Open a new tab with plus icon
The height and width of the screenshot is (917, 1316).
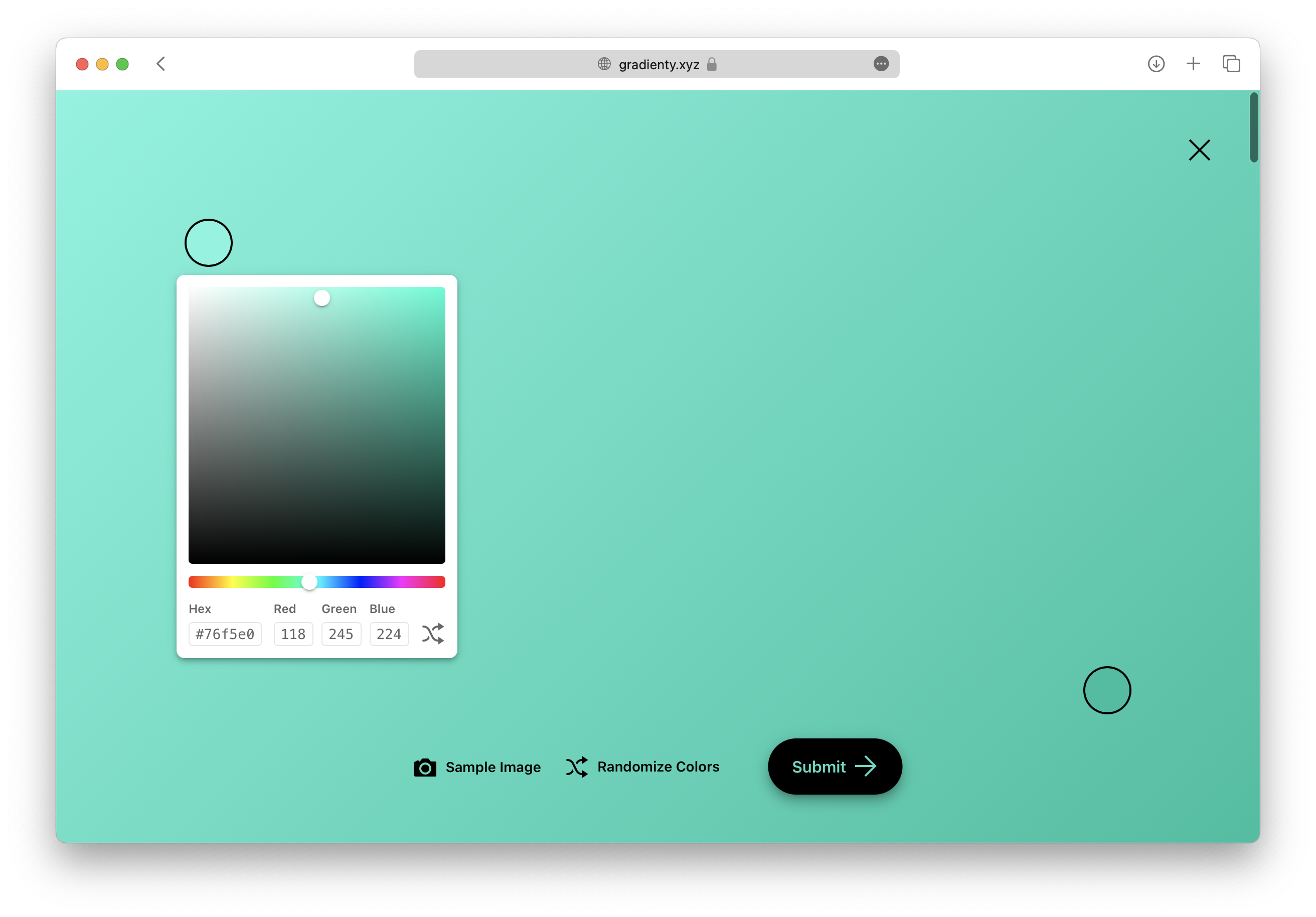(1193, 64)
